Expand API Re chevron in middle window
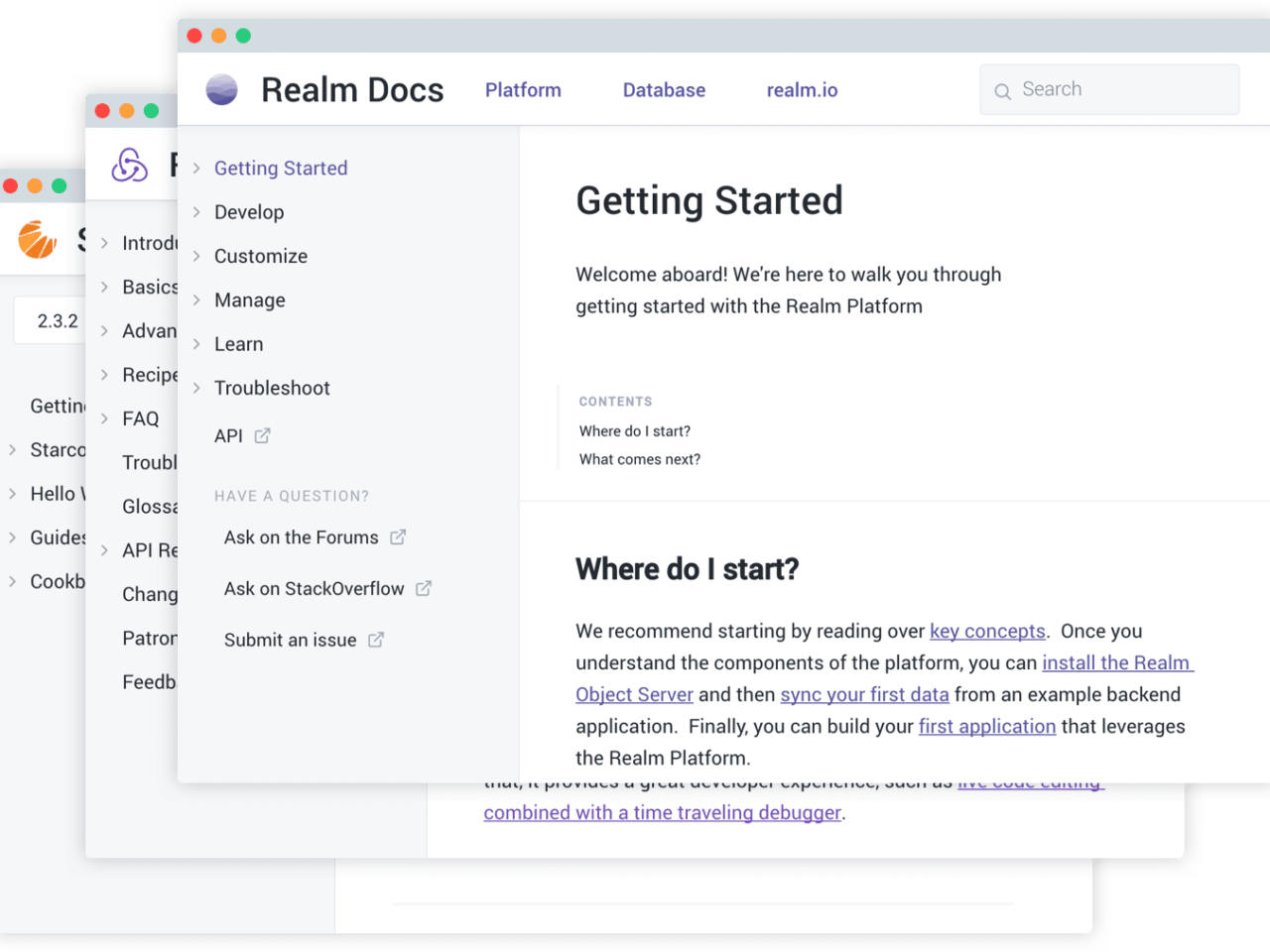The image size is (1270, 952). [x=104, y=550]
